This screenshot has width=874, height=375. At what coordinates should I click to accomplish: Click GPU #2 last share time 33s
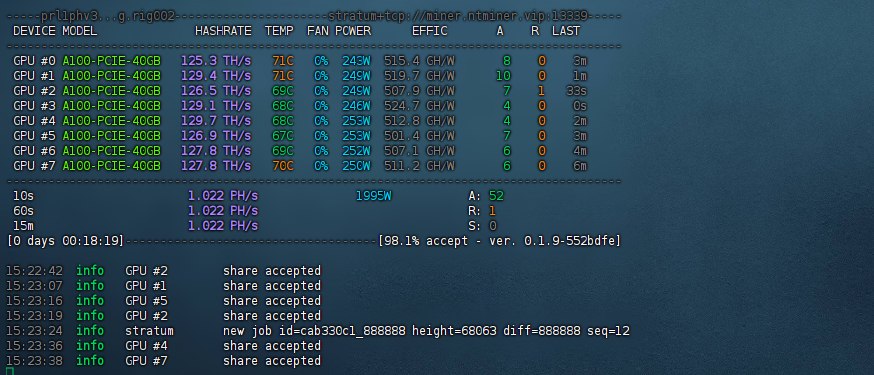pyautogui.click(x=576, y=91)
